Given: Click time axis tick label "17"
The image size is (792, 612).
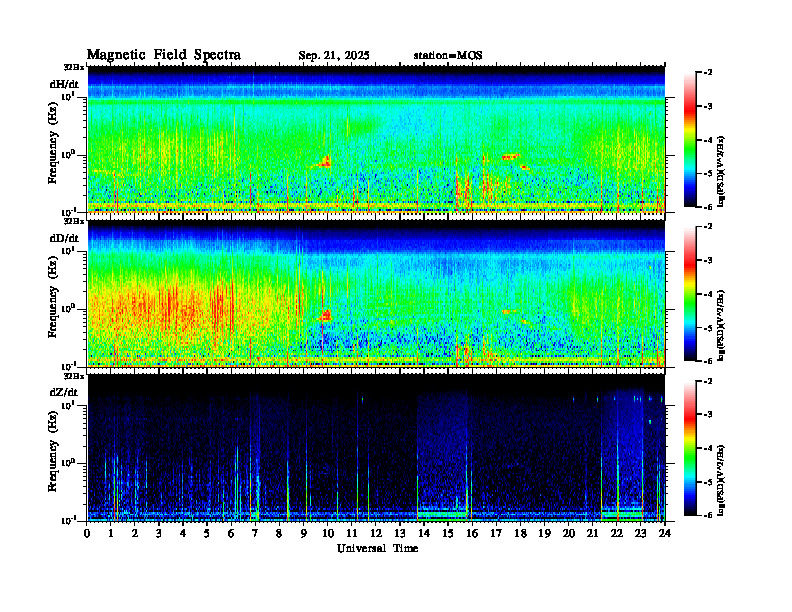Looking at the screenshot, I should pyautogui.click(x=496, y=533).
